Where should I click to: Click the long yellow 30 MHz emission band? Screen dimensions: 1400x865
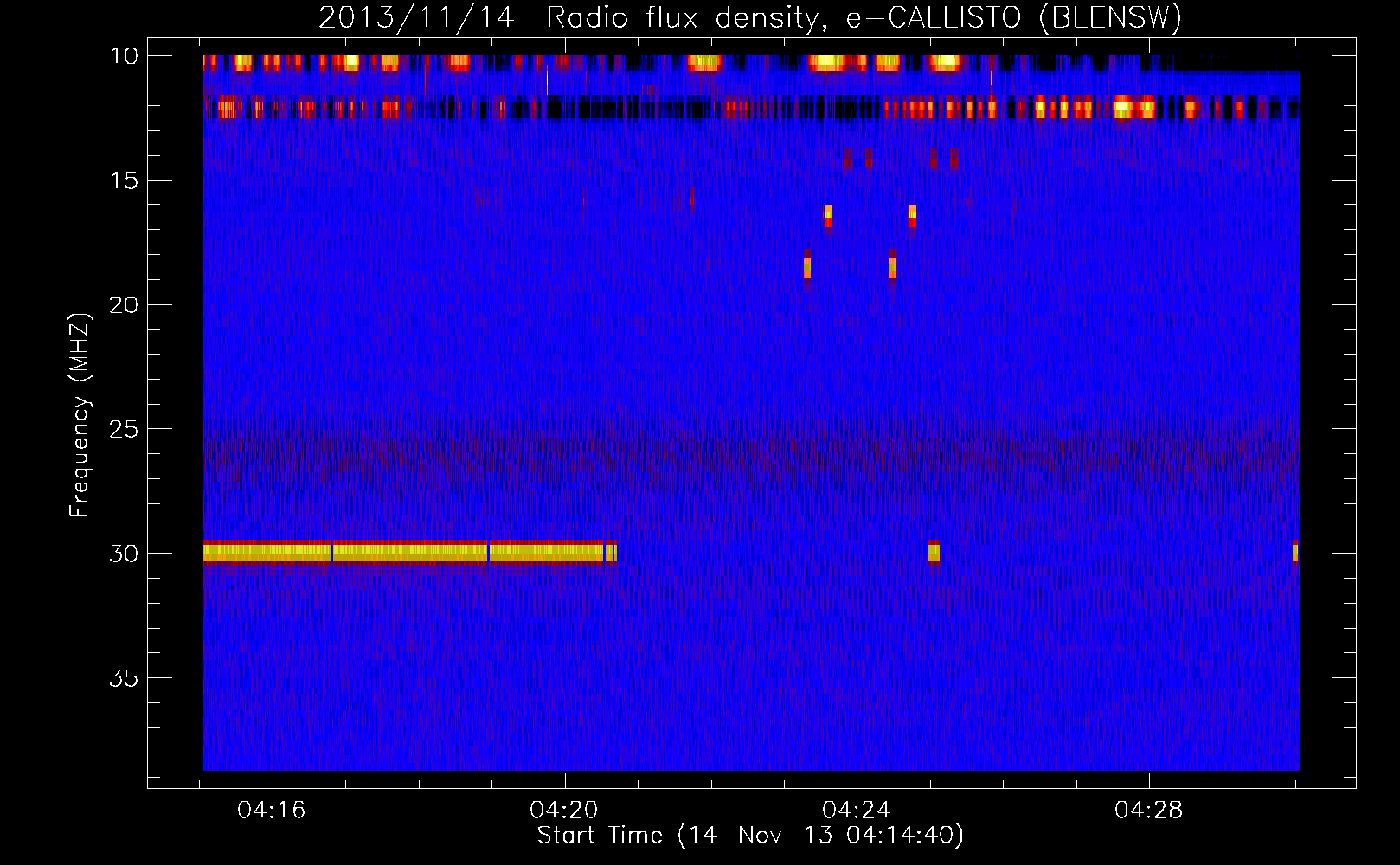(x=410, y=552)
